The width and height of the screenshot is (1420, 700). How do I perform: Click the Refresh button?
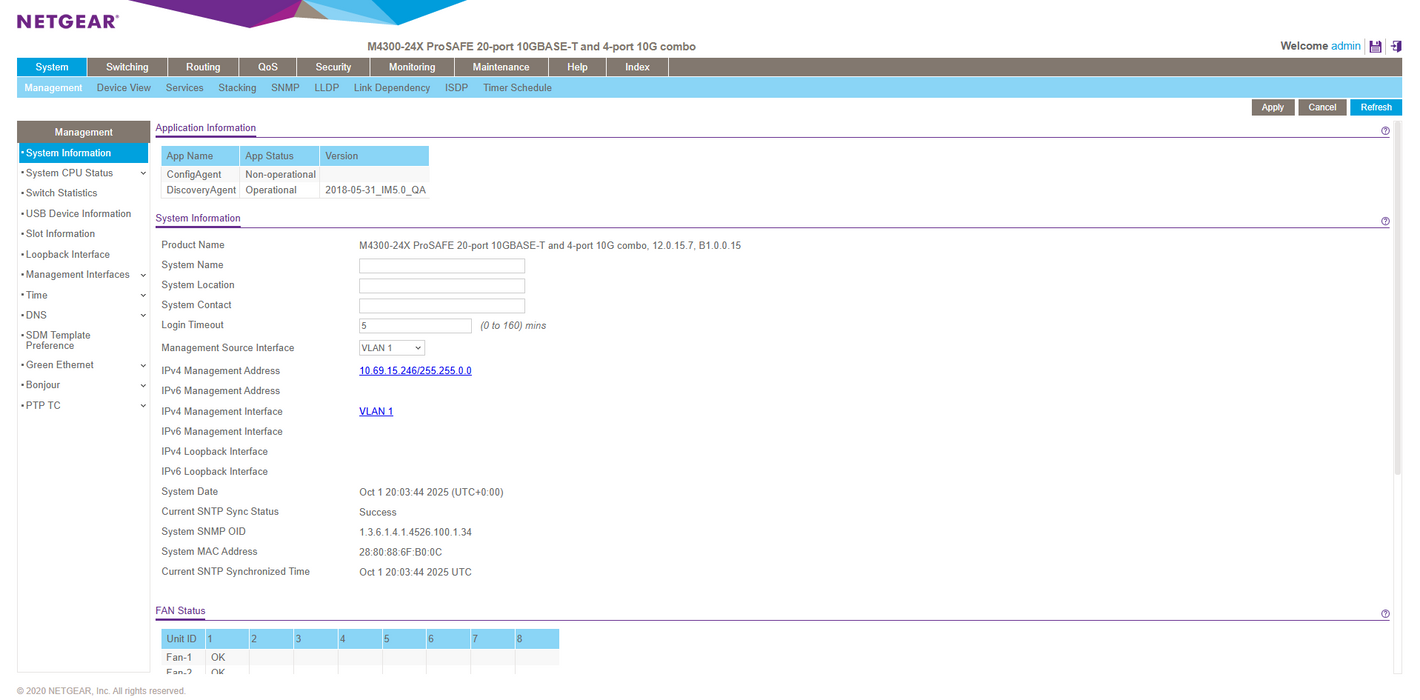coord(1375,107)
